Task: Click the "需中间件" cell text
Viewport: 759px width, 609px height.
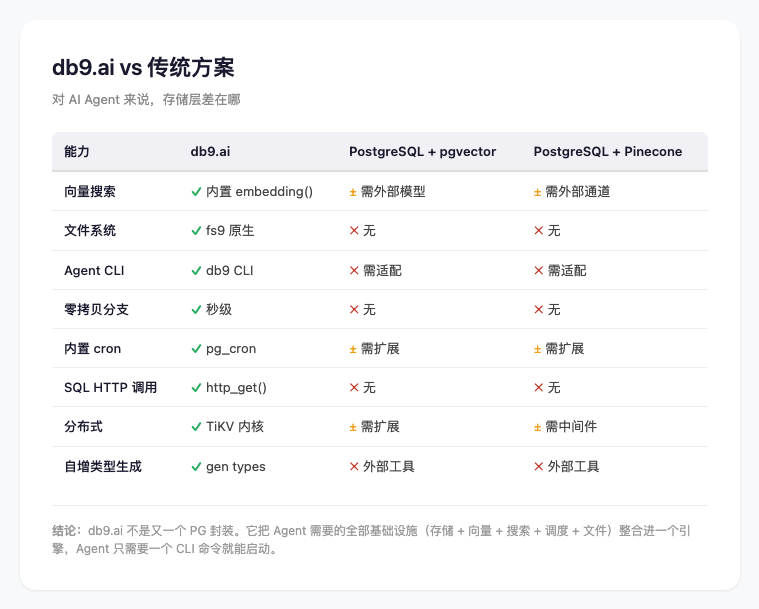Action: [571, 426]
